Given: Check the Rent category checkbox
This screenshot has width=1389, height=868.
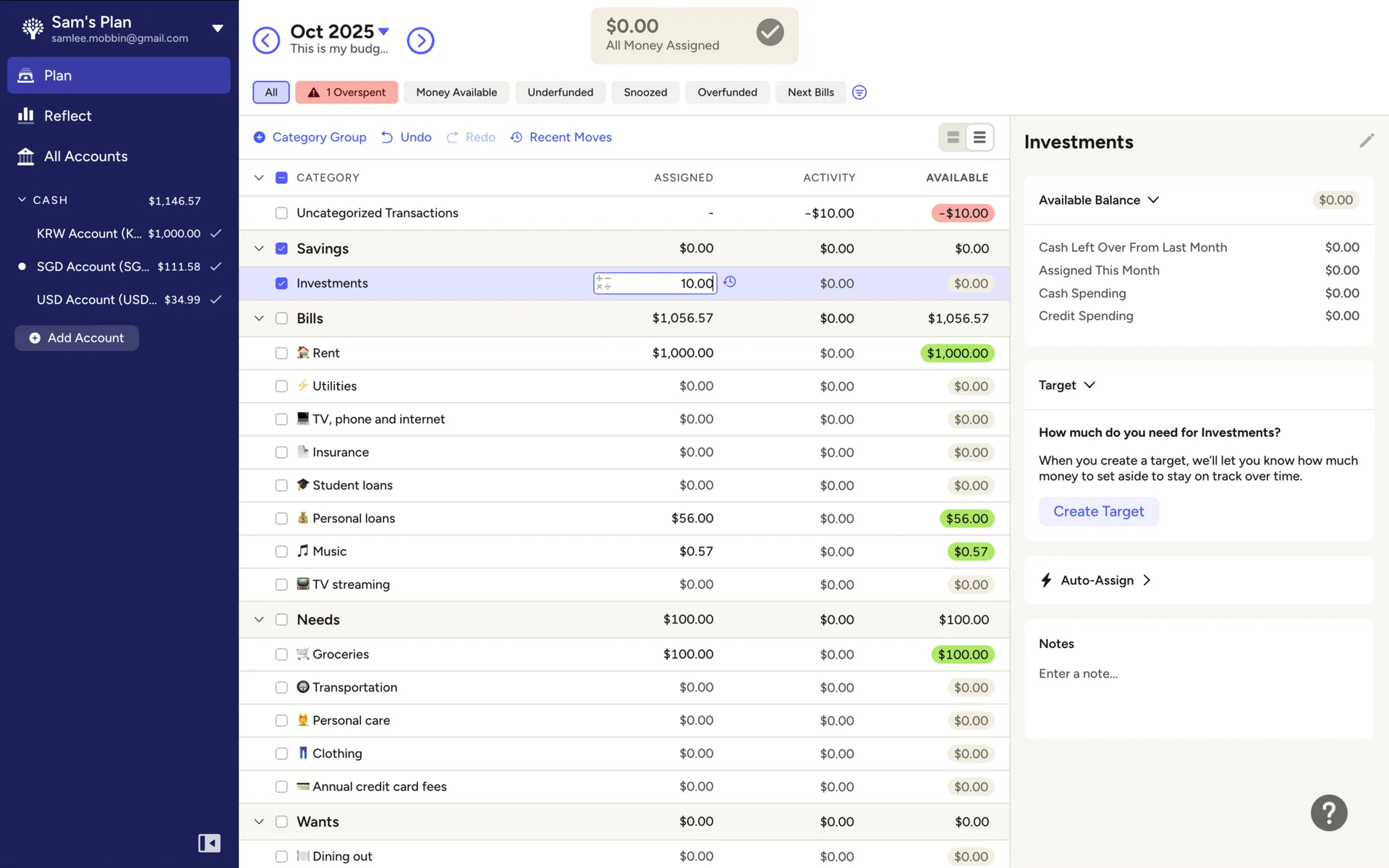Looking at the screenshot, I should tap(281, 353).
